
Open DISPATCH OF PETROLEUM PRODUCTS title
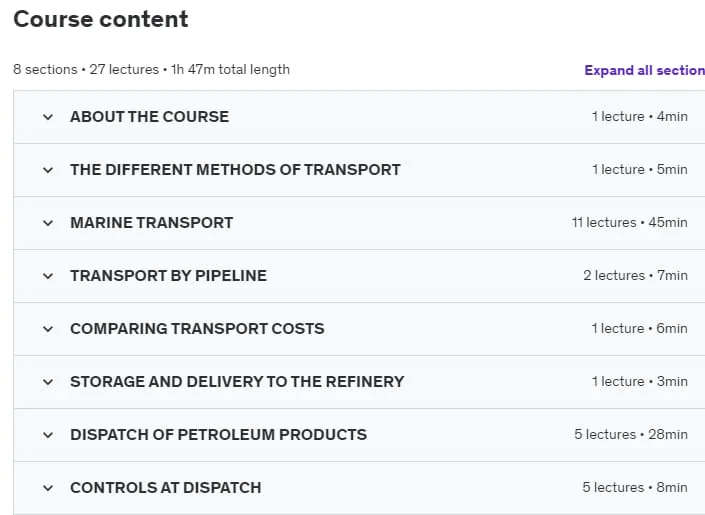(x=219, y=435)
